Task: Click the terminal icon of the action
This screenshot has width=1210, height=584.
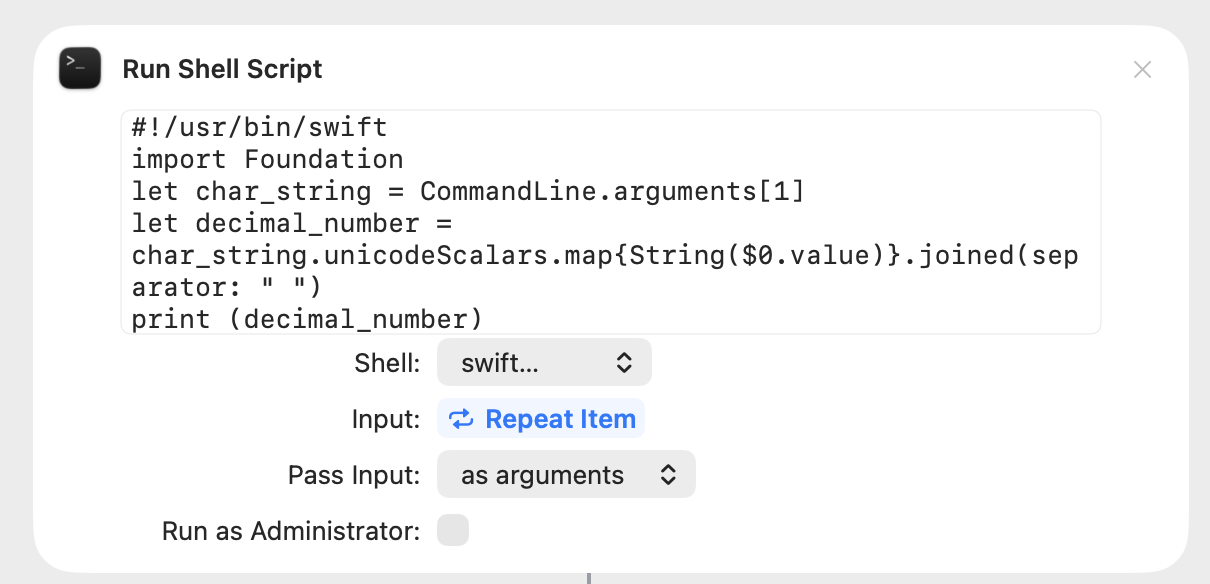Action: point(80,68)
